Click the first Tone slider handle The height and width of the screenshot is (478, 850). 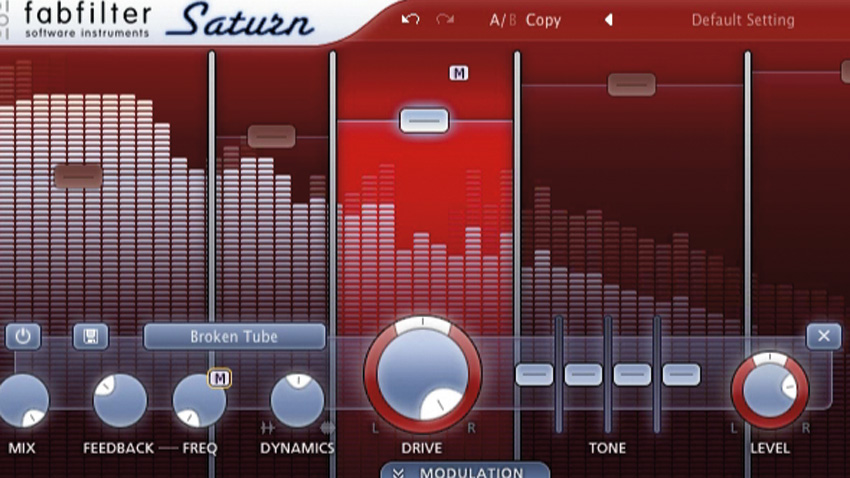[535, 374]
